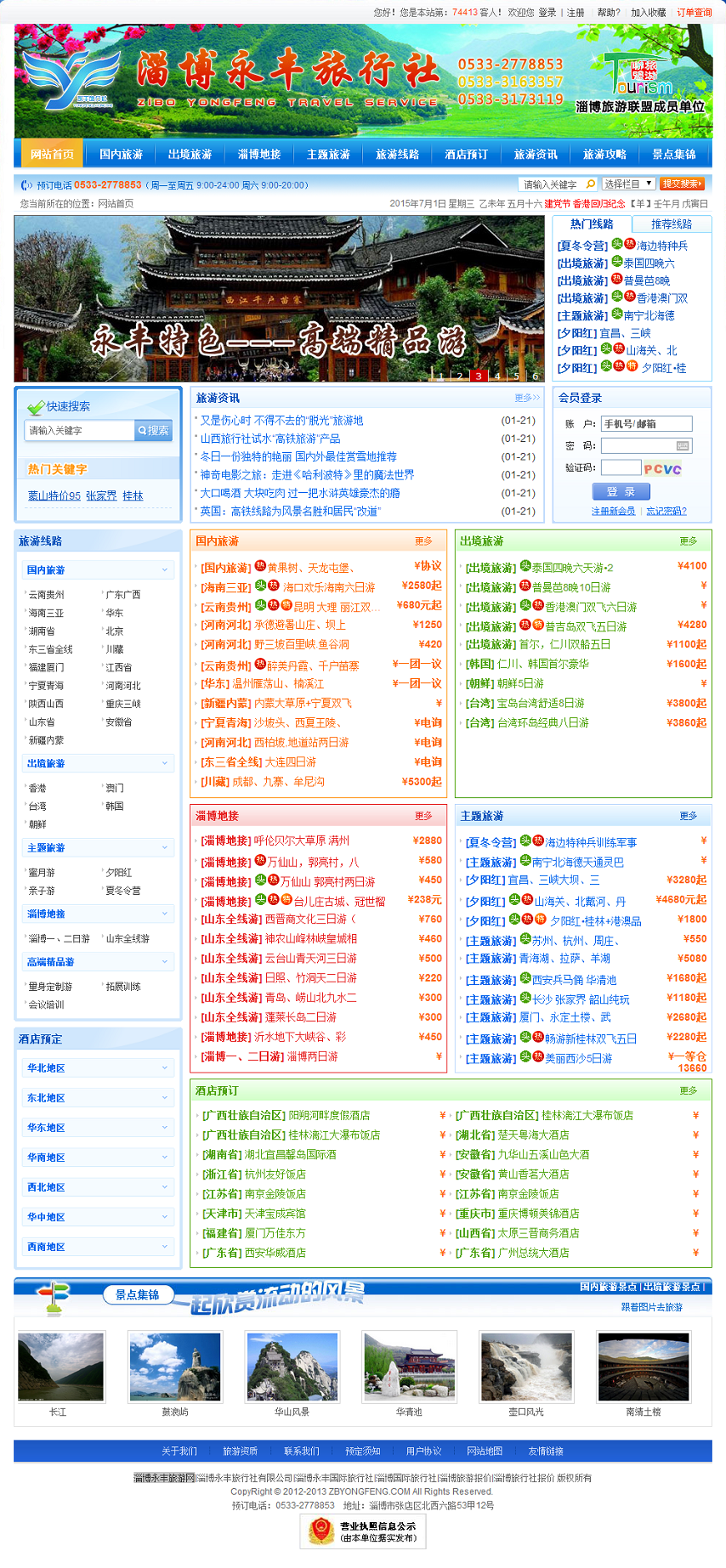Jump to banner slide 1
The width and height of the screenshot is (726, 1568).
click(441, 376)
